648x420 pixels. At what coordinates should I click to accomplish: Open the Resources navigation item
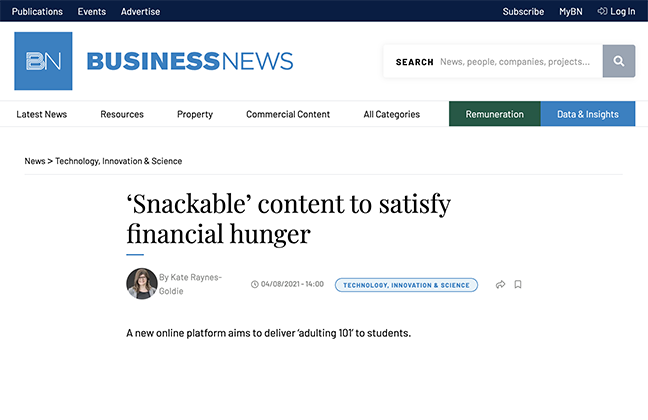point(122,114)
